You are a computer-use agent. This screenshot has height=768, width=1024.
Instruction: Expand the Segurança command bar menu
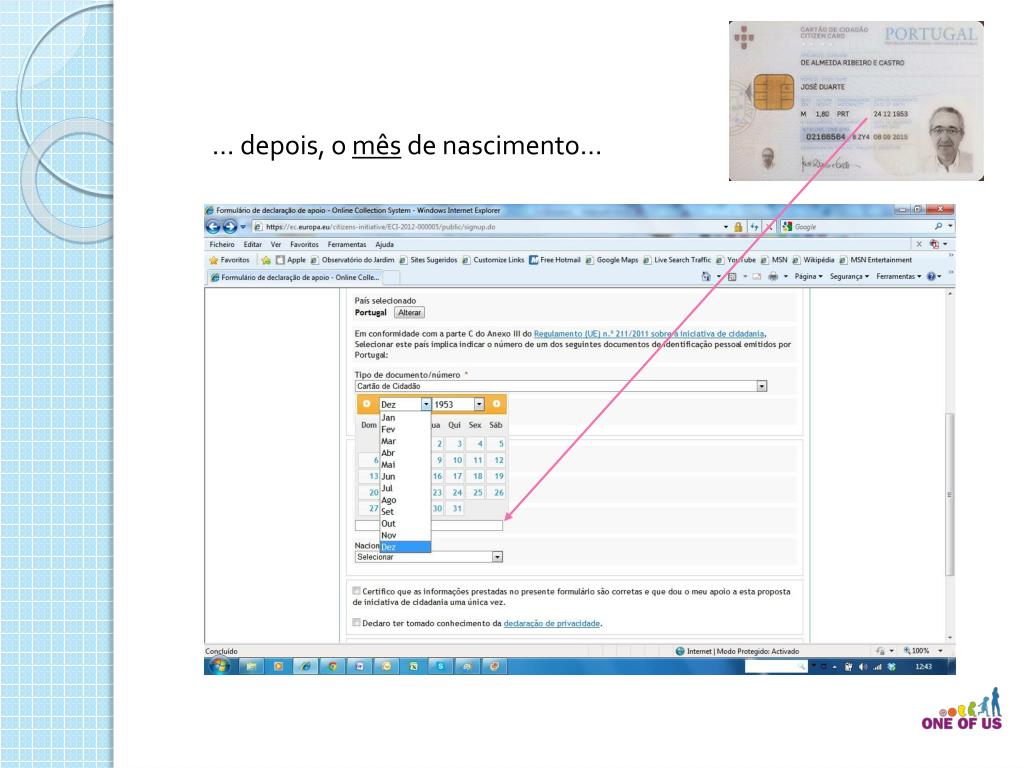coord(849,276)
